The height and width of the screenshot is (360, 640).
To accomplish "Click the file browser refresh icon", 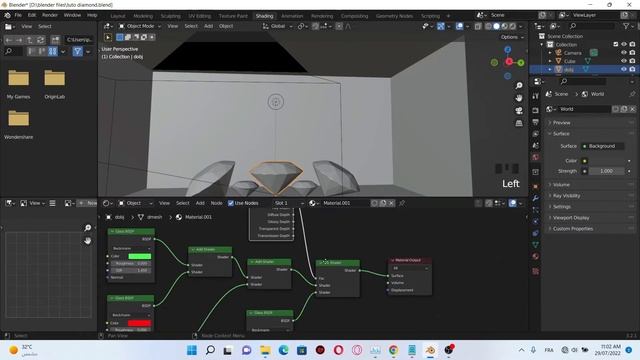I will (40, 40).
